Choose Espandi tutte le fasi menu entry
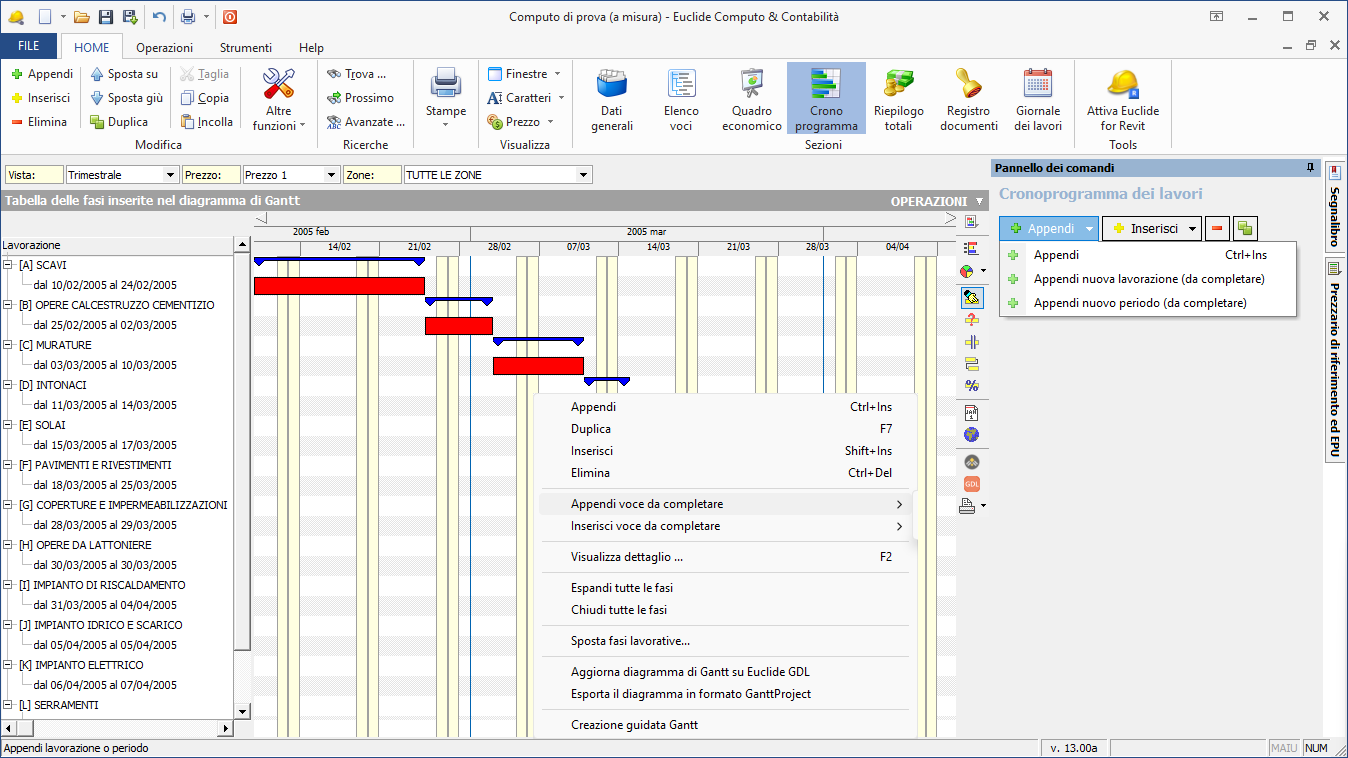The height and width of the screenshot is (758, 1348). [x=621, y=588]
